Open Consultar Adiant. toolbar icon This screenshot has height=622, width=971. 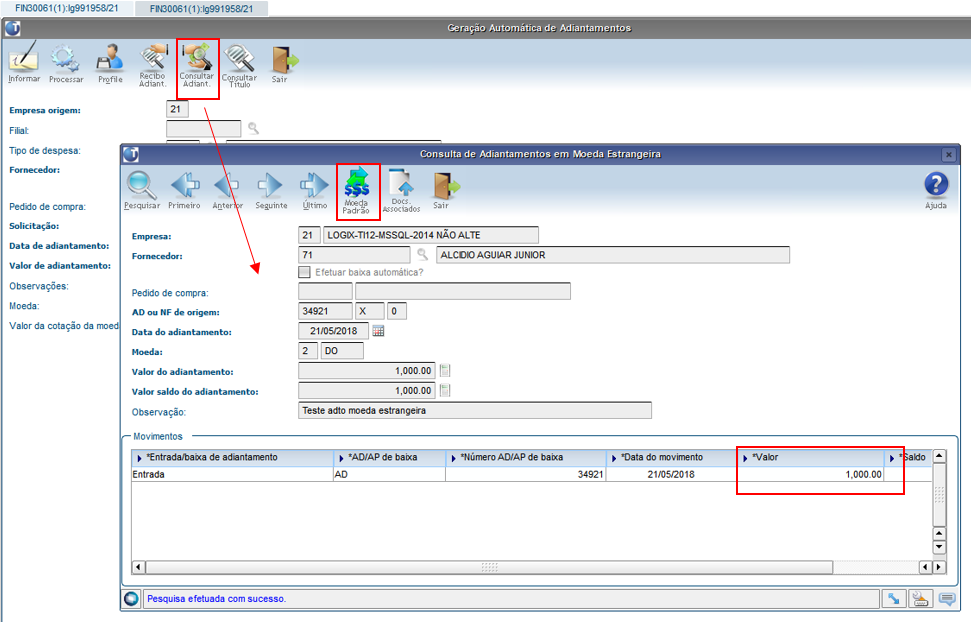tap(197, 65)
